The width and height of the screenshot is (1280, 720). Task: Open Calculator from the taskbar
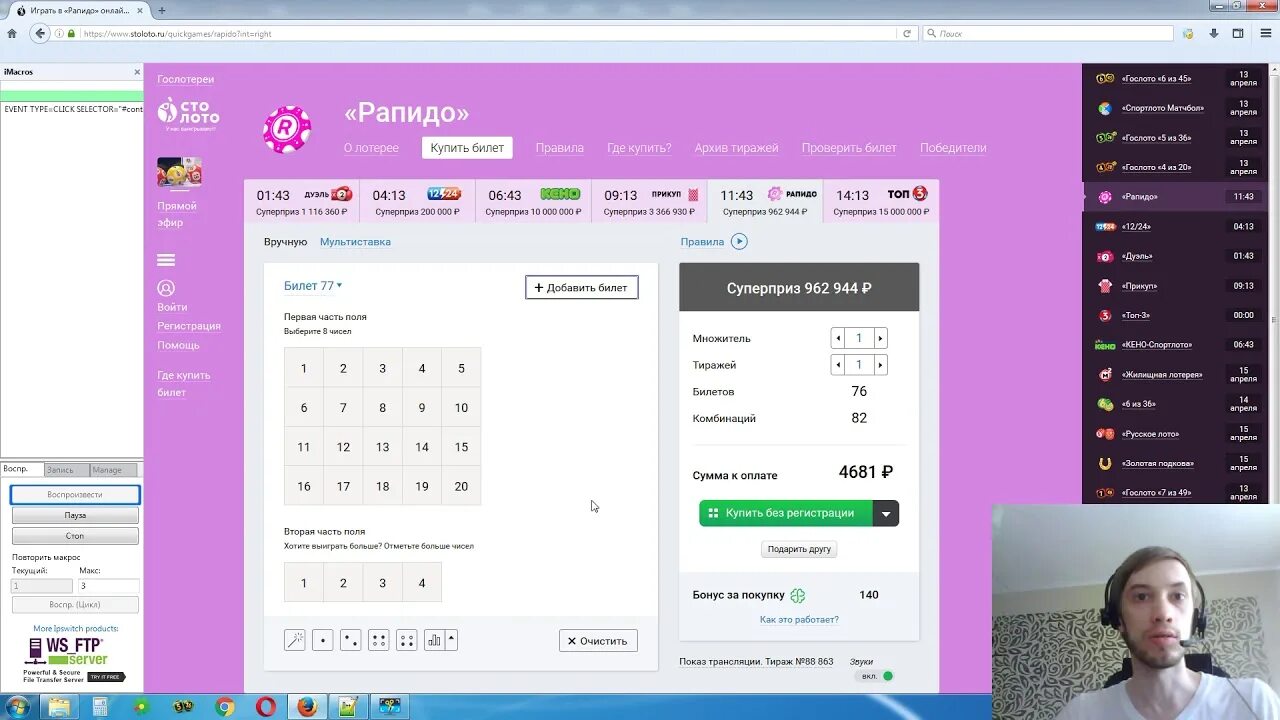click(100, 707)
